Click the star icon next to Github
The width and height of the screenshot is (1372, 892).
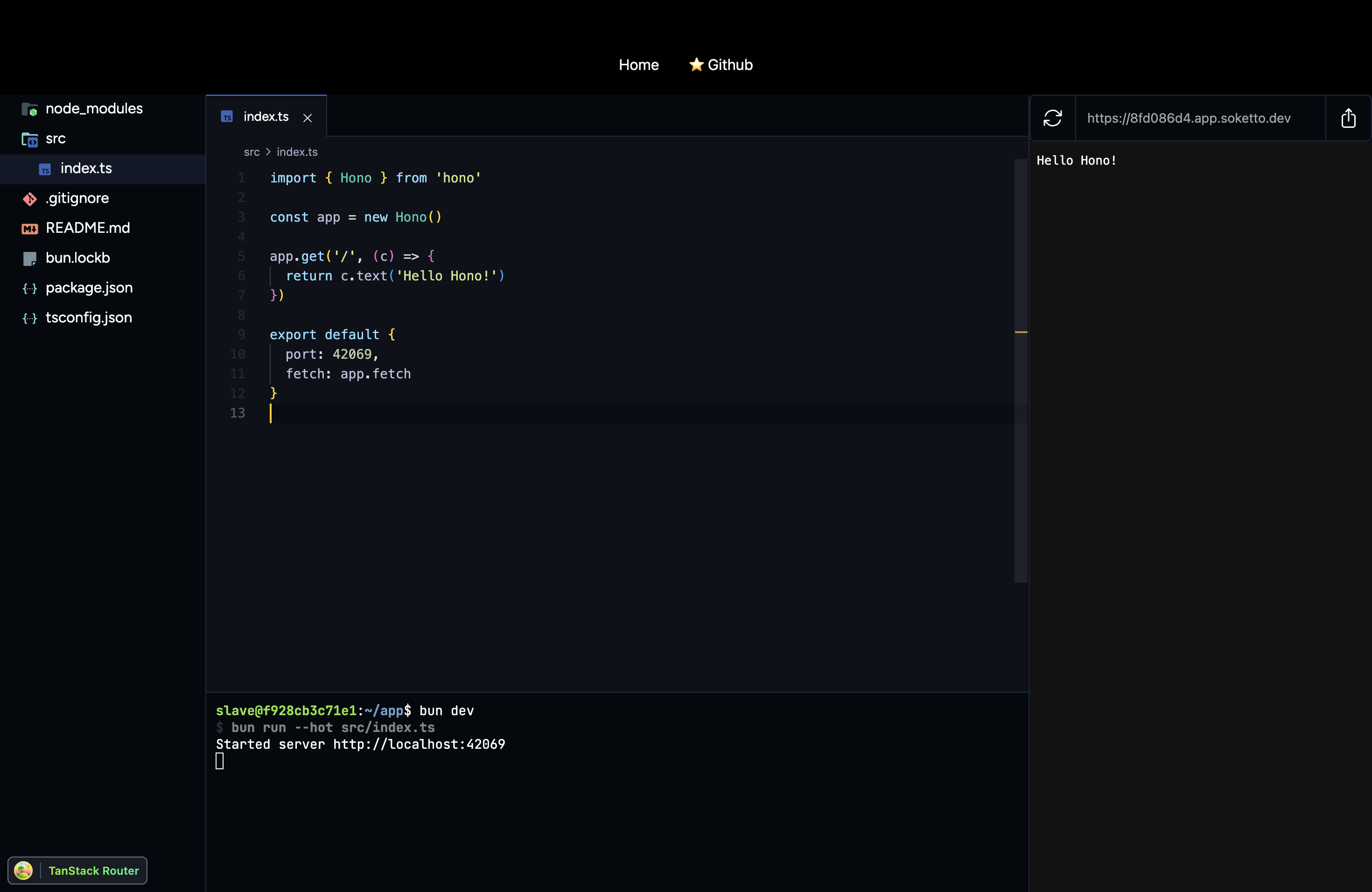(x=696, y=64)
